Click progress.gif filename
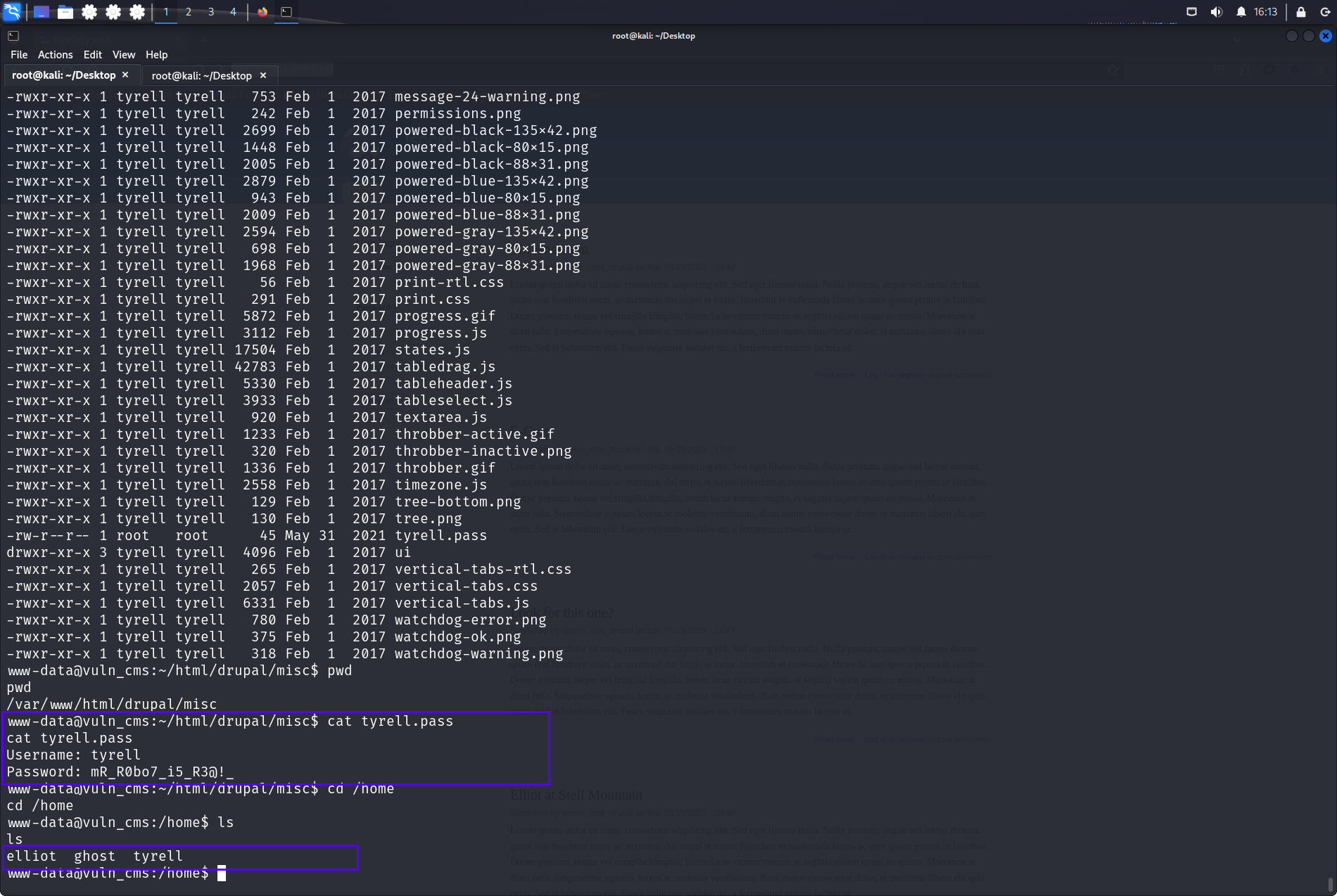The height and width of the screenshot is (896, 1337). (x=445, y=316)
